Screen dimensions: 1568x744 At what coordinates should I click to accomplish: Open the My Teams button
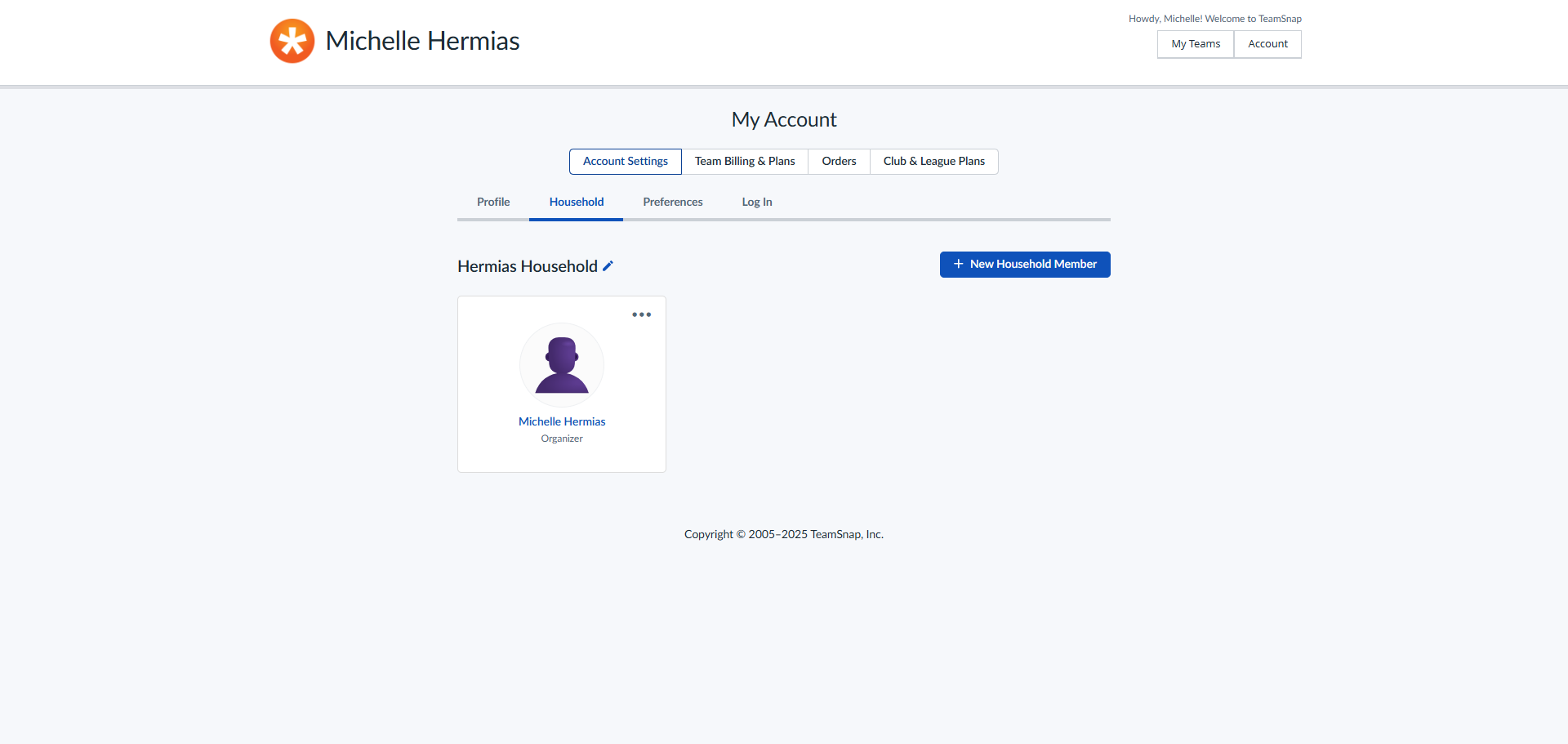(x=1195, y=44)
